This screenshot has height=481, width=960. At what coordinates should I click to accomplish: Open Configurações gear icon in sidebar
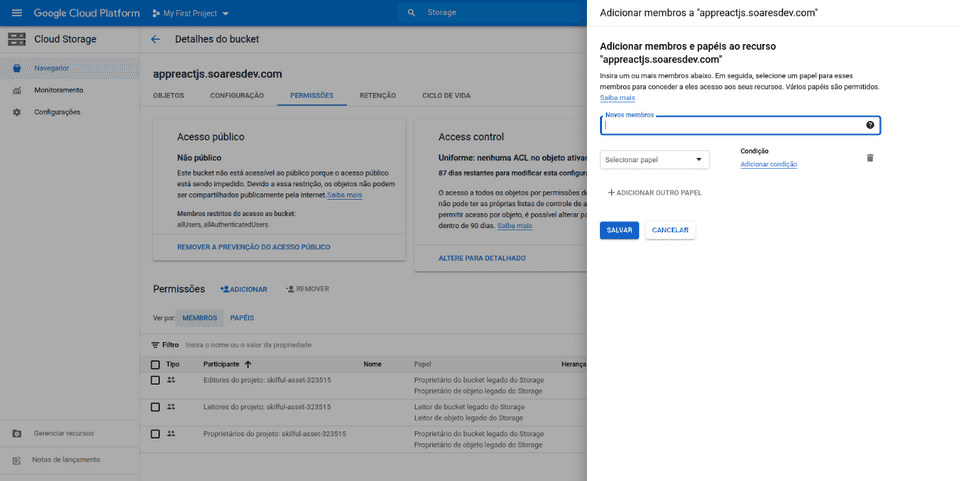[17, 112]
